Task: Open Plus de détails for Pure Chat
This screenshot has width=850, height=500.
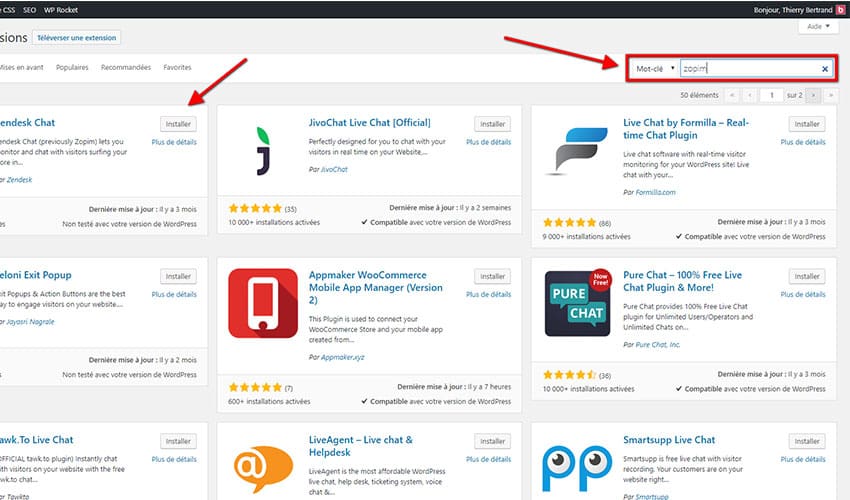Action: pyautogui.click(x=803, y=294)
